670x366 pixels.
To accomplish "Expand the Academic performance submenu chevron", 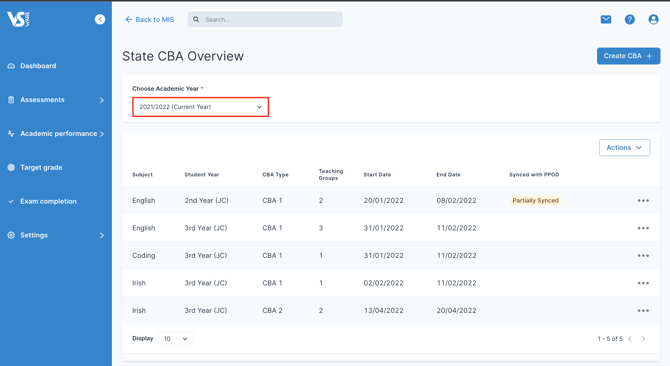I will pyautogui.click(x=102, y=134).
